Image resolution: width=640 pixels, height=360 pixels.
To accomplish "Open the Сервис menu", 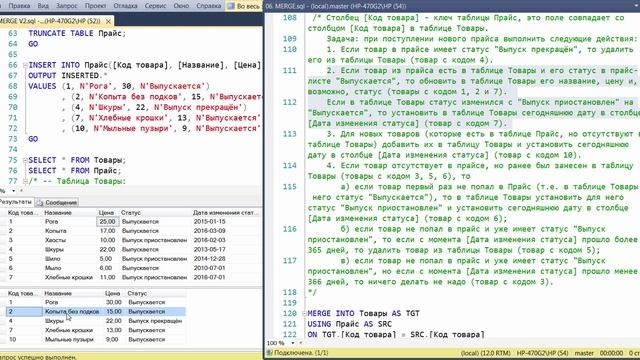I will pos(155,6).
